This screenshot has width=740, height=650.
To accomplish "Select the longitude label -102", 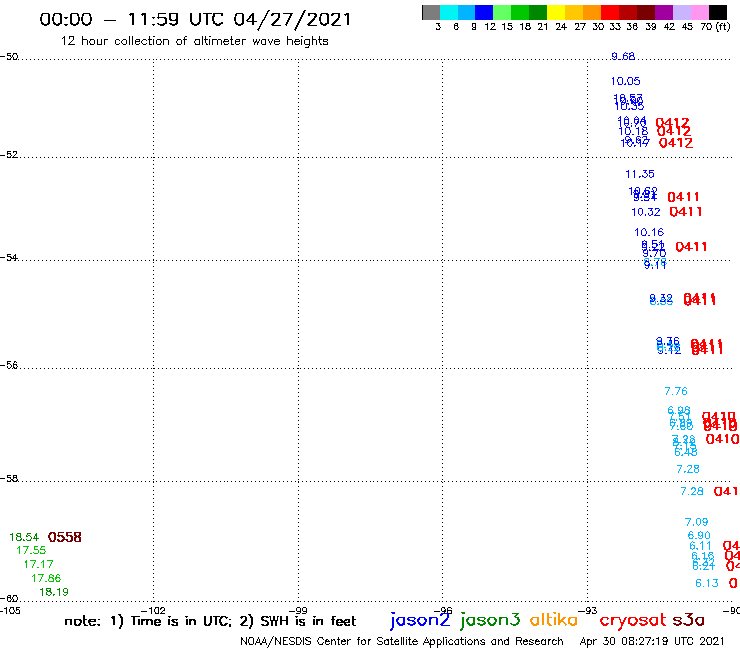I will [153, 611].
